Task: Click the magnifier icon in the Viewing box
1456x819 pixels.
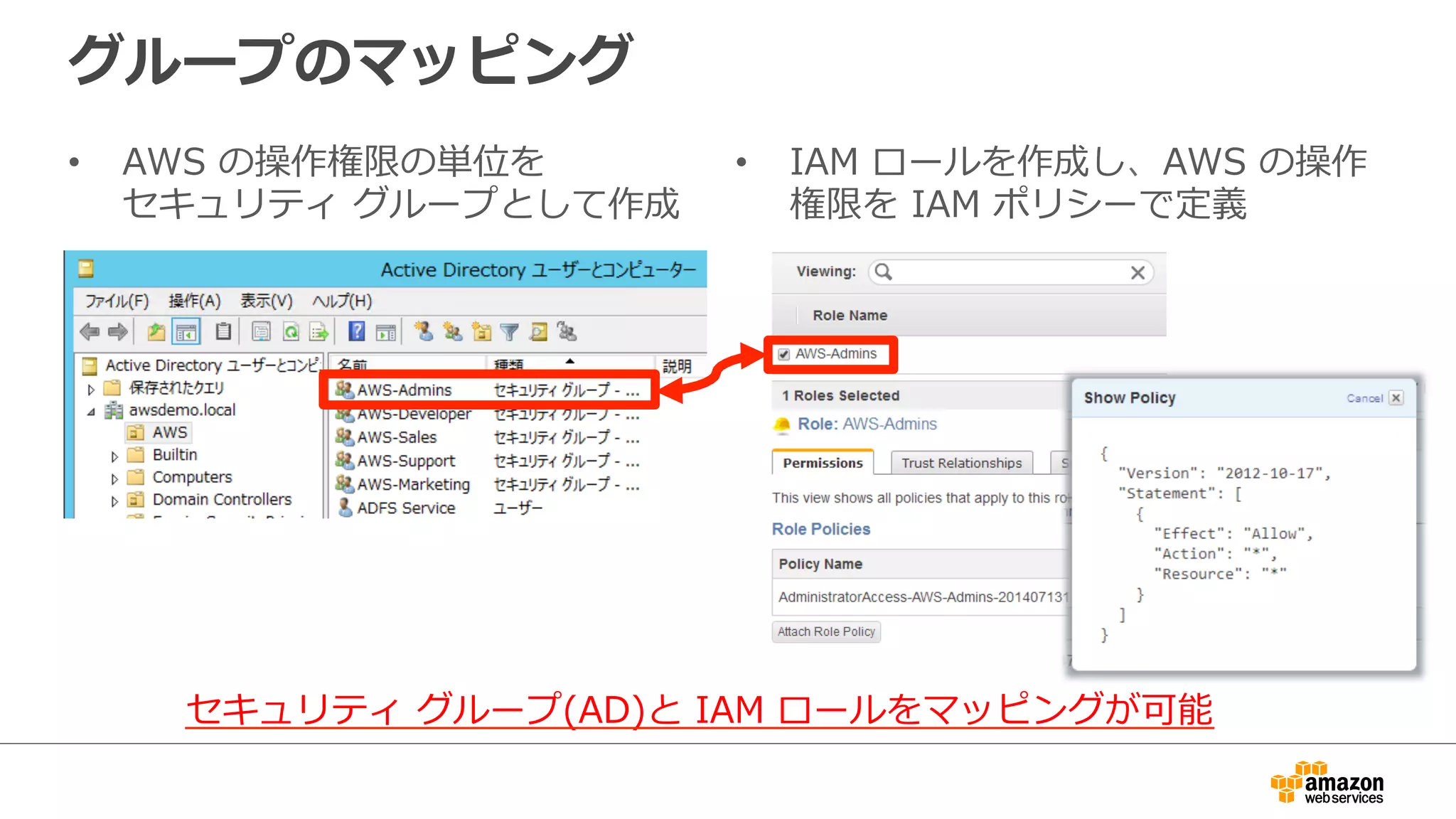Action: tap(883, 272)
